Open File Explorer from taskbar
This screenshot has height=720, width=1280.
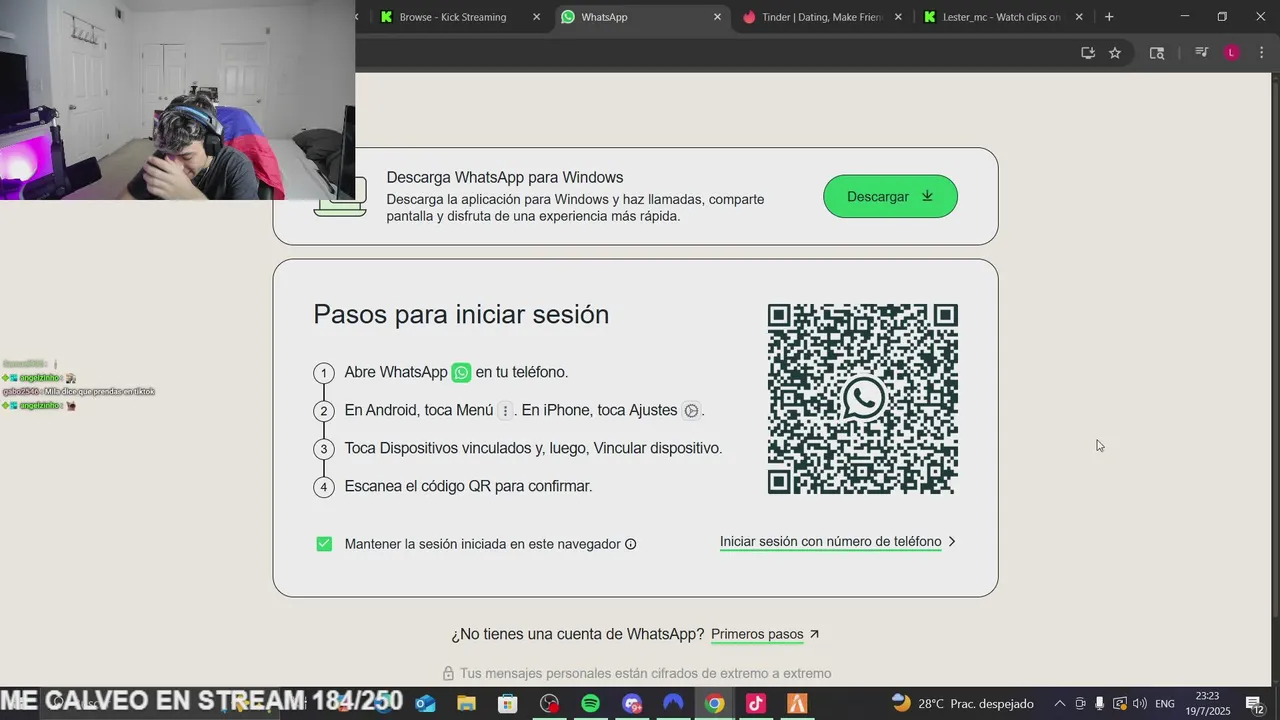466,704
